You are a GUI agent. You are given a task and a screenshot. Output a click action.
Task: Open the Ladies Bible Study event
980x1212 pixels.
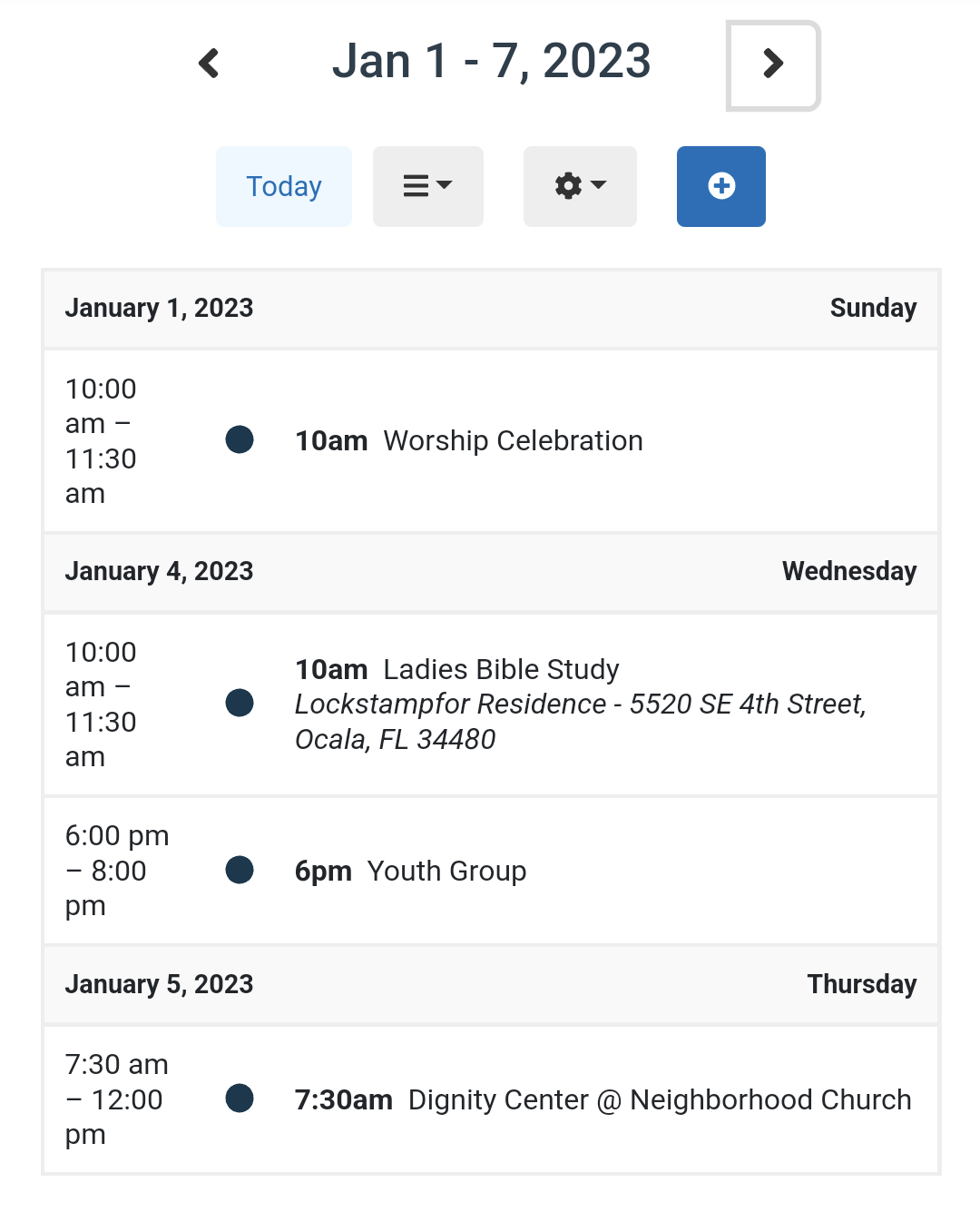point(501,670)
